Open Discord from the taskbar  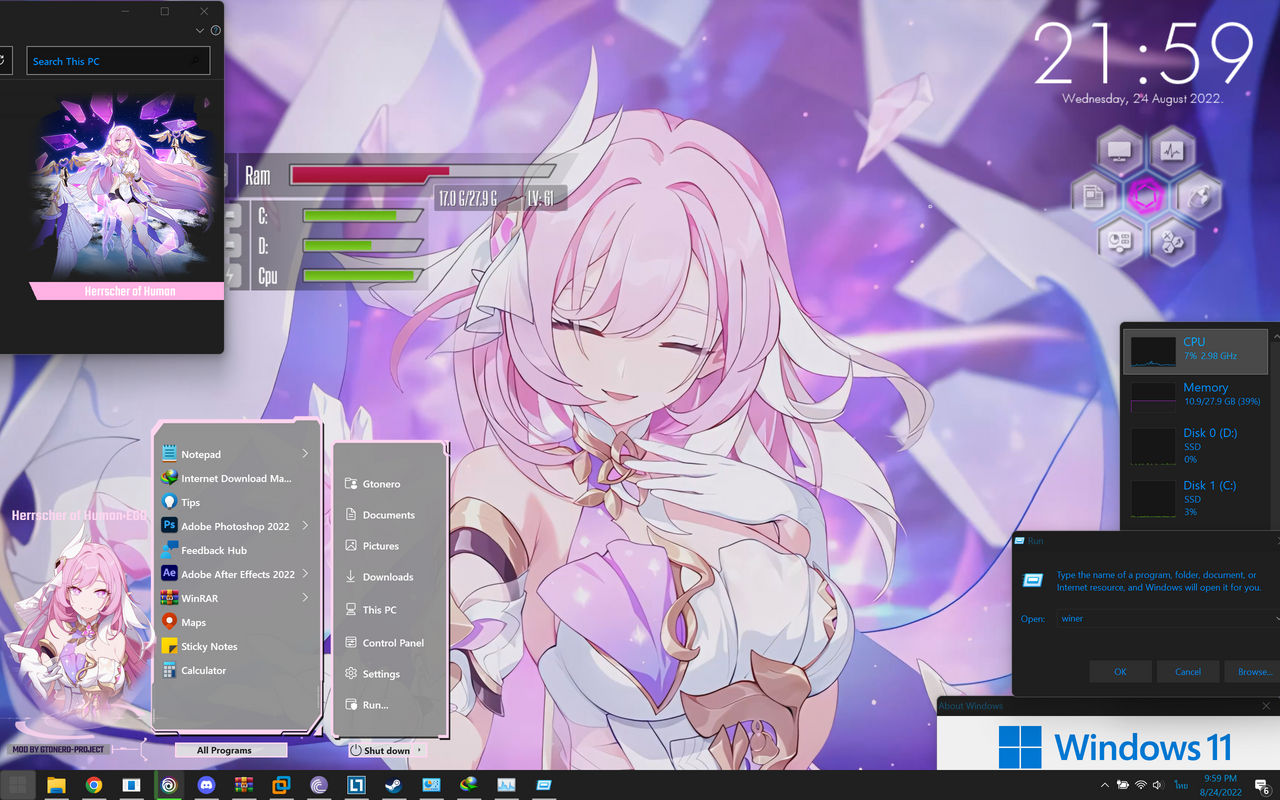tap(206, 785)
